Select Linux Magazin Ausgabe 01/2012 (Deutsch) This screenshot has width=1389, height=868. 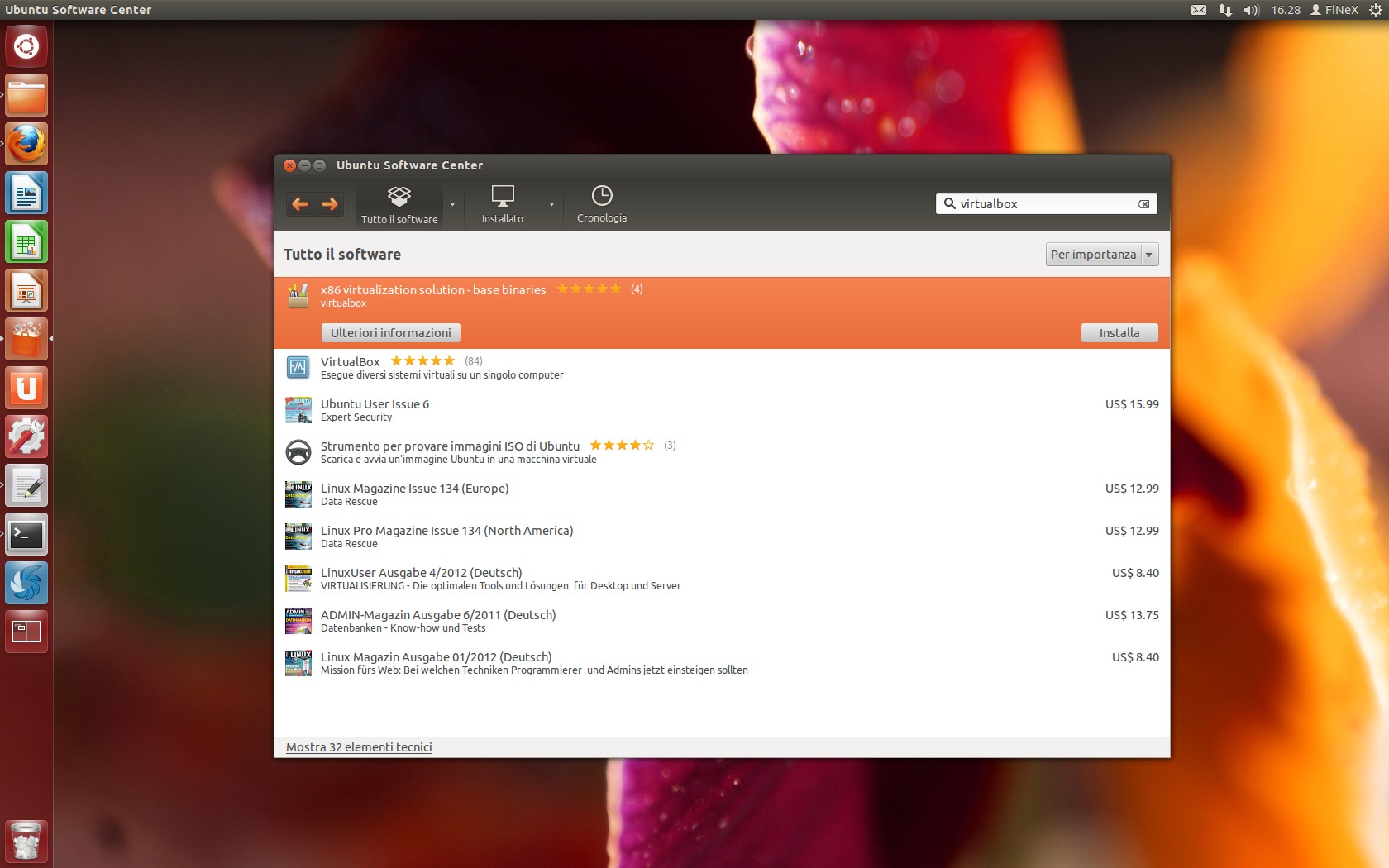click(x=722, y=663)
